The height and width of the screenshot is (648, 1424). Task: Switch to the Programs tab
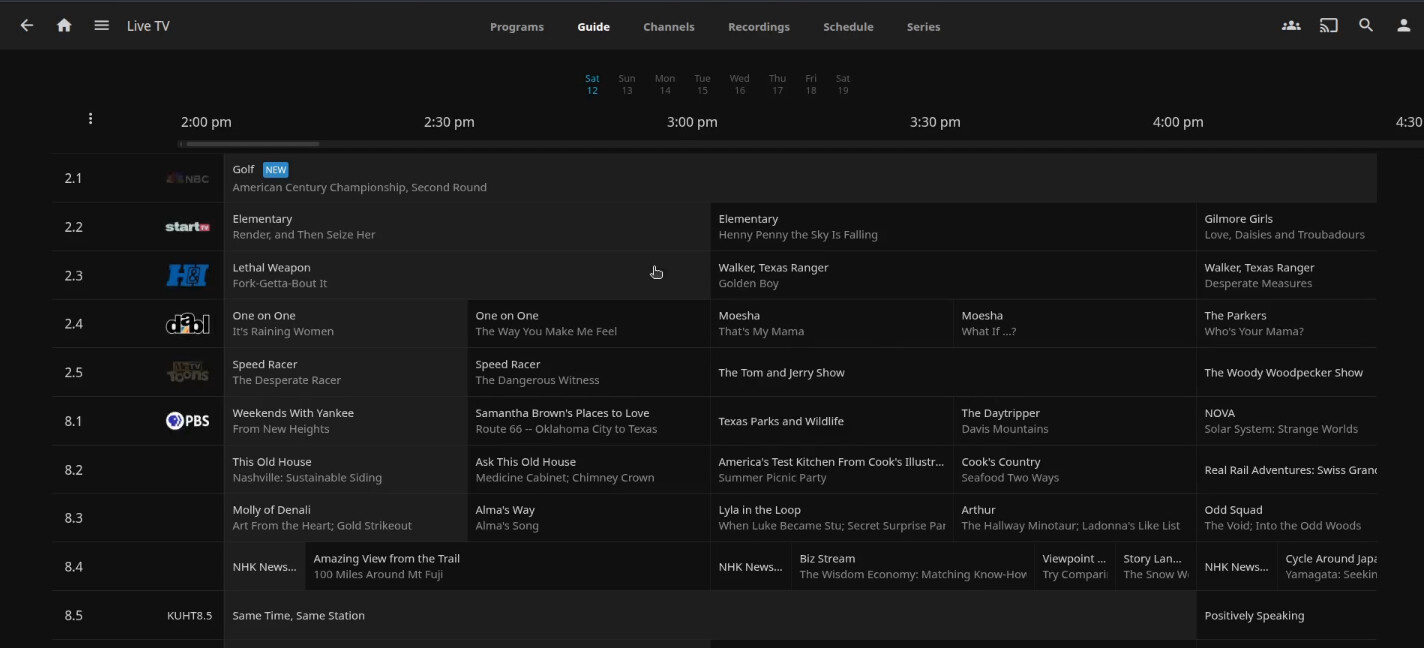point(517,27)
